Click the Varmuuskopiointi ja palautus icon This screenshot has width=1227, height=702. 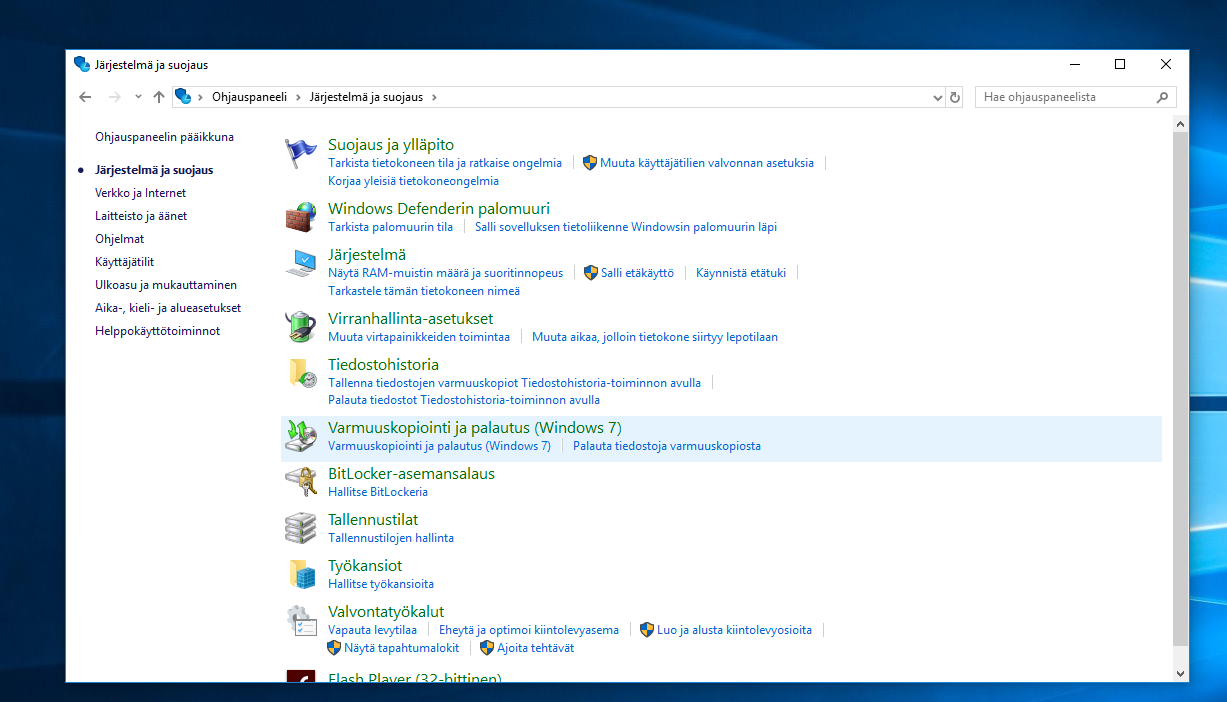tap(301, 435)
